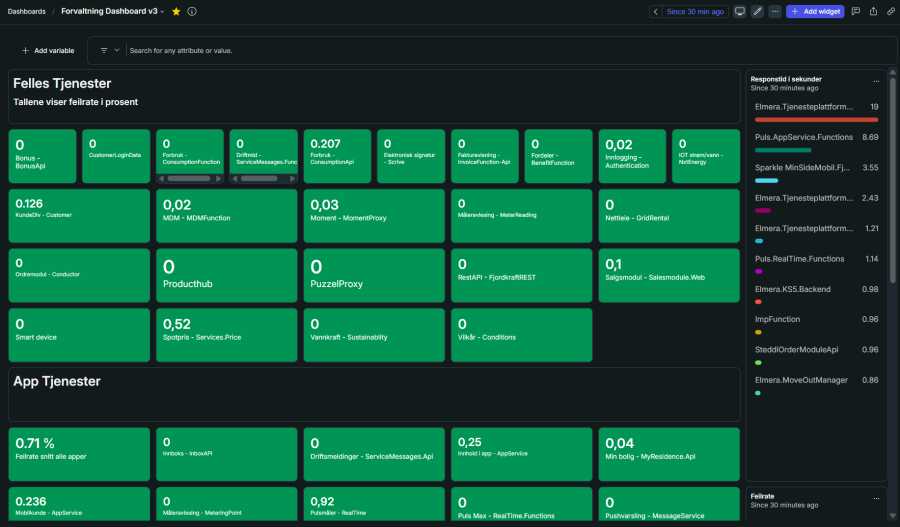Click the Vilkår - Conditions tile
This screenshot has height=527, width=900.
(x=522, y=335)
